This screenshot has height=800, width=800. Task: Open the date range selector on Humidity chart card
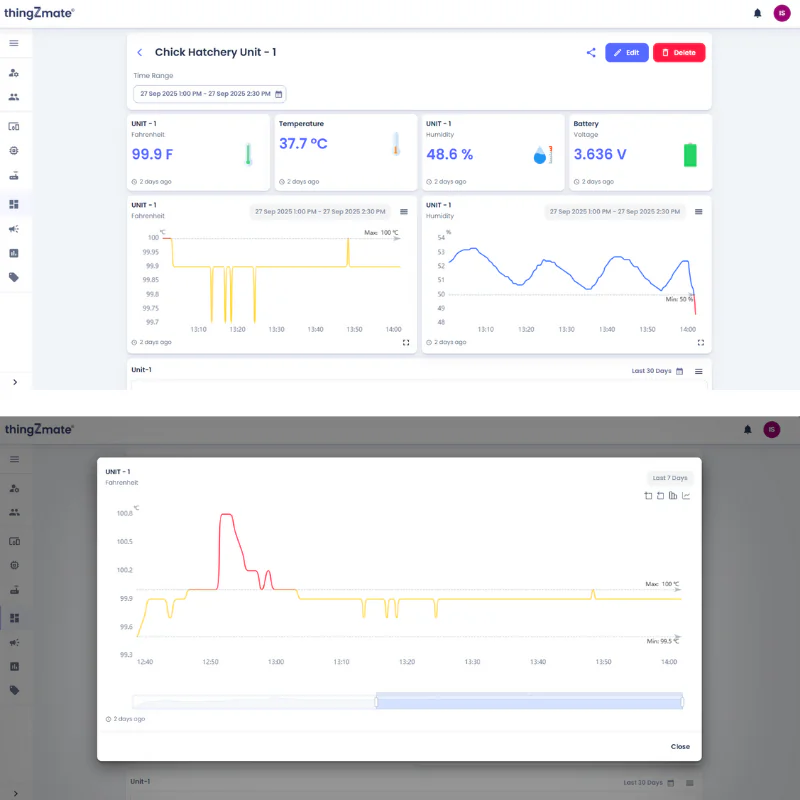pos(615,211)
